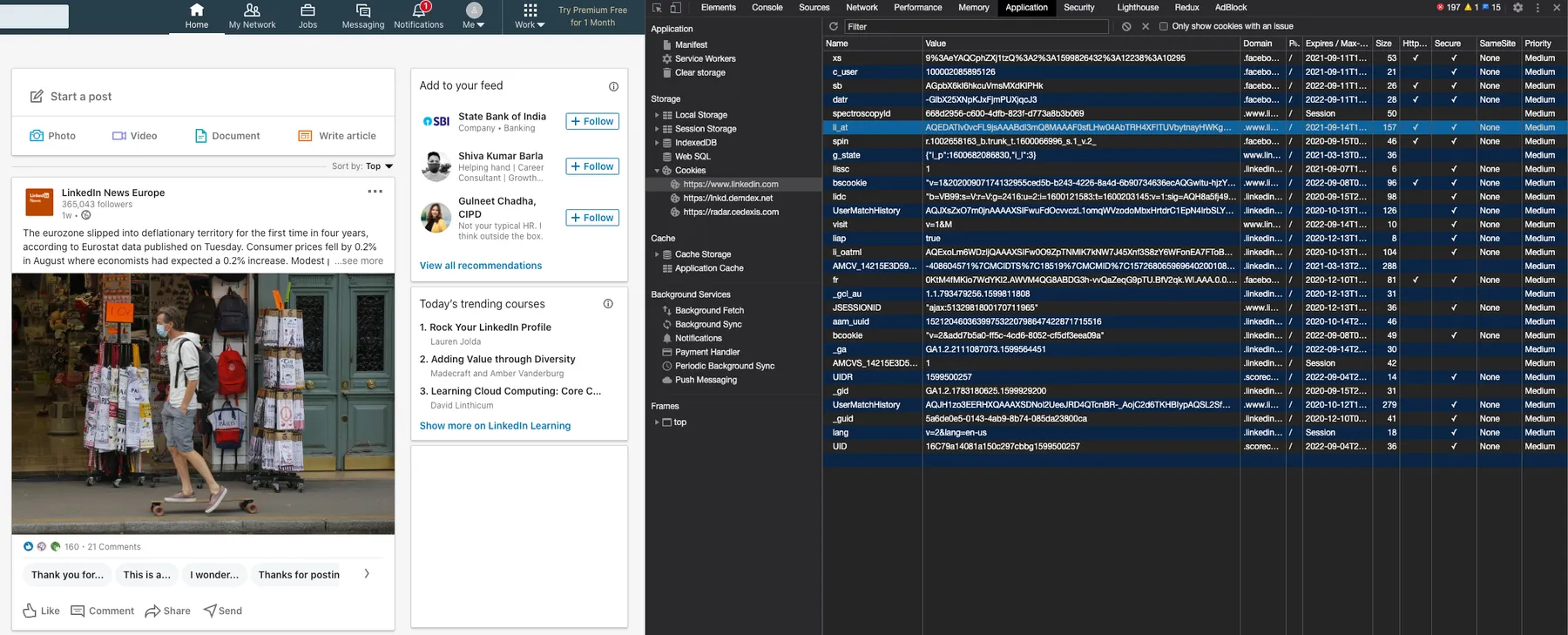Click the Notifications bell icon

[x=418, y=11]
